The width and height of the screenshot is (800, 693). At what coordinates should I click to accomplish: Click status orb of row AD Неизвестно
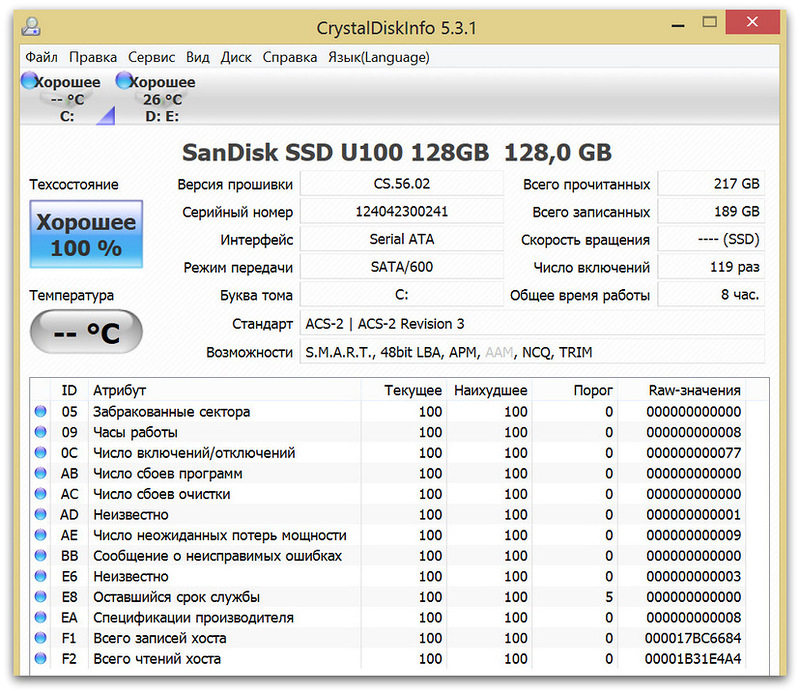click(x=40, y=514)
